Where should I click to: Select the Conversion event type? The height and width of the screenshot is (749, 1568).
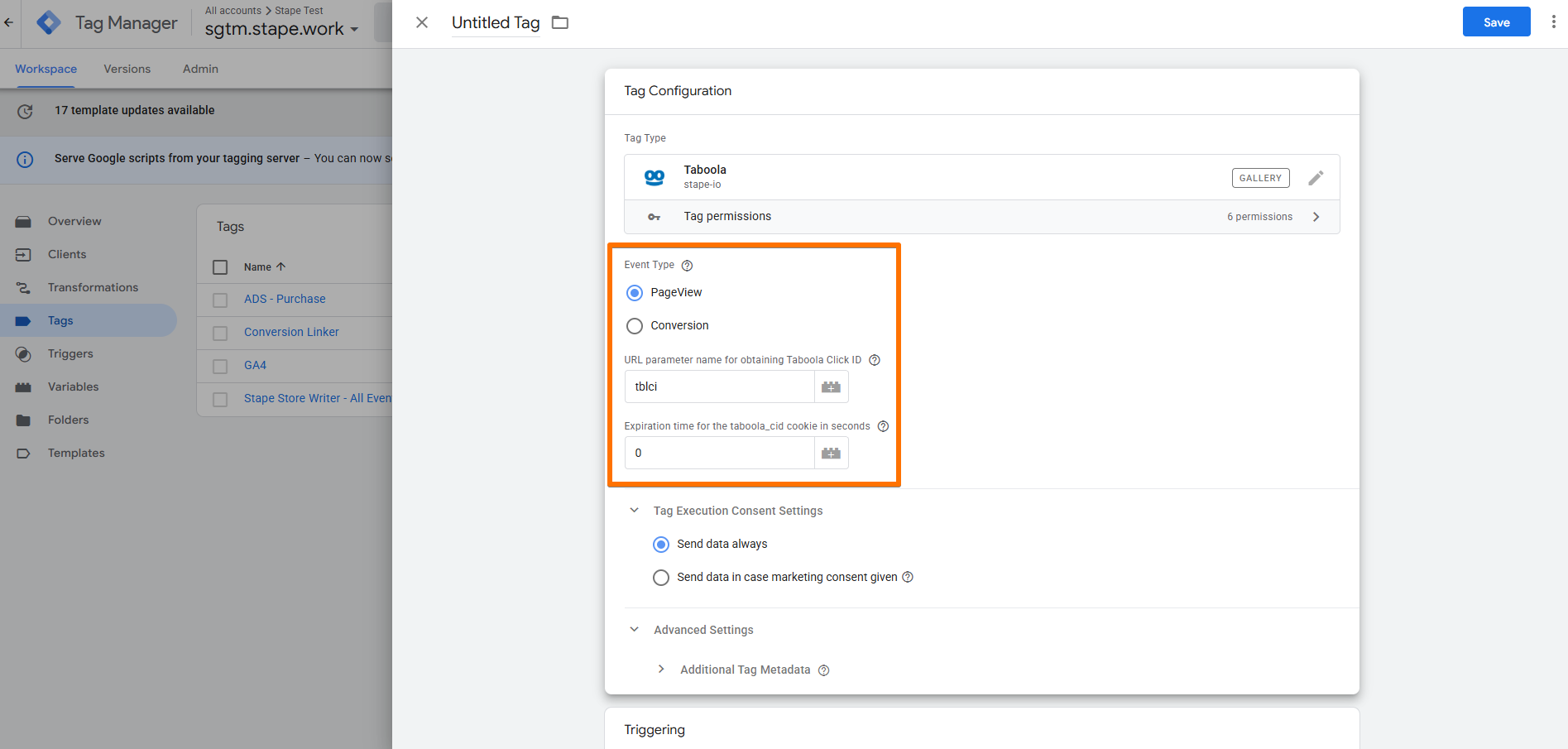click(x=635, y=326)
